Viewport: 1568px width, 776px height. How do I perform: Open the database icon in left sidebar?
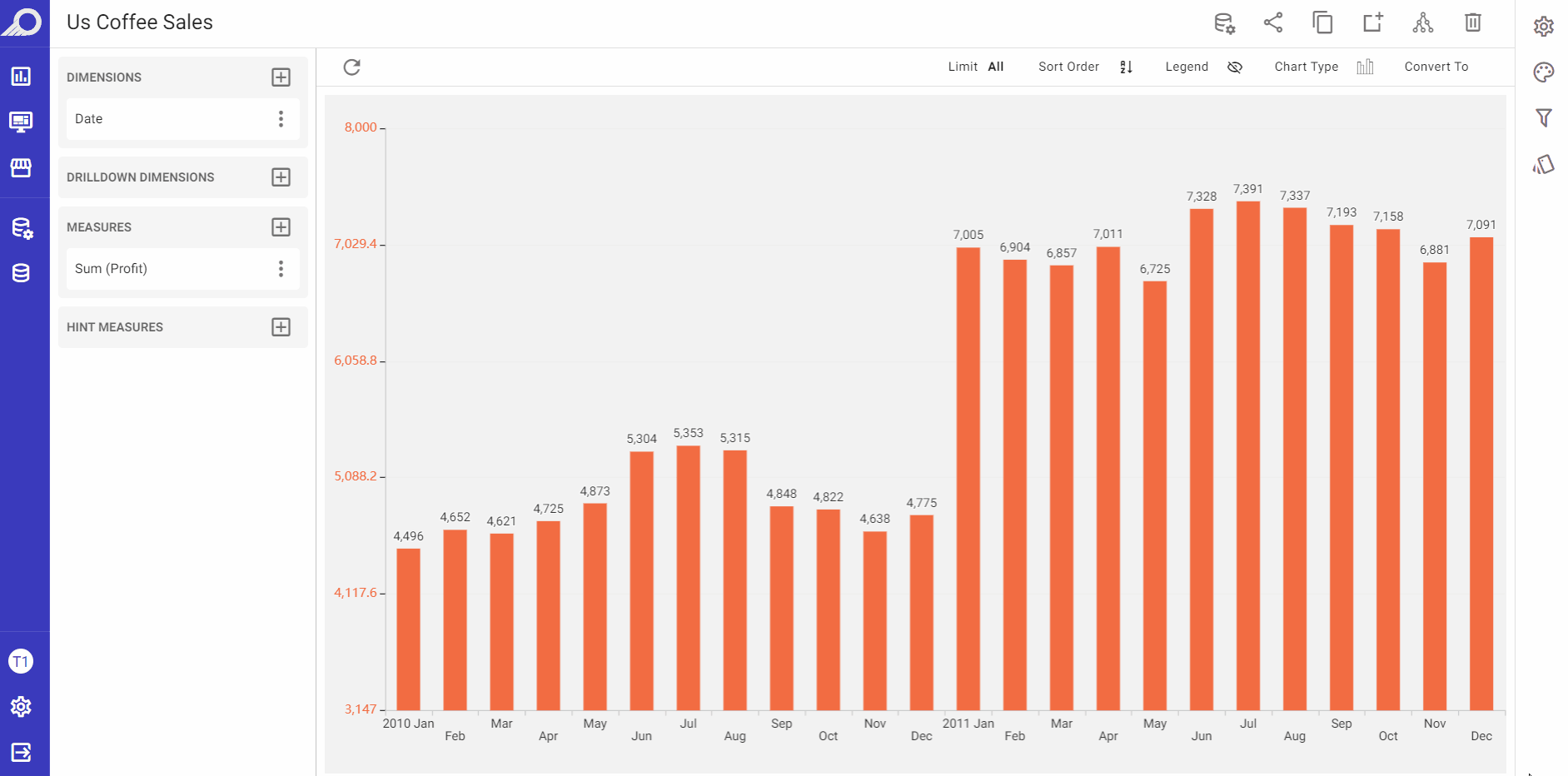[x=21, y=273]
